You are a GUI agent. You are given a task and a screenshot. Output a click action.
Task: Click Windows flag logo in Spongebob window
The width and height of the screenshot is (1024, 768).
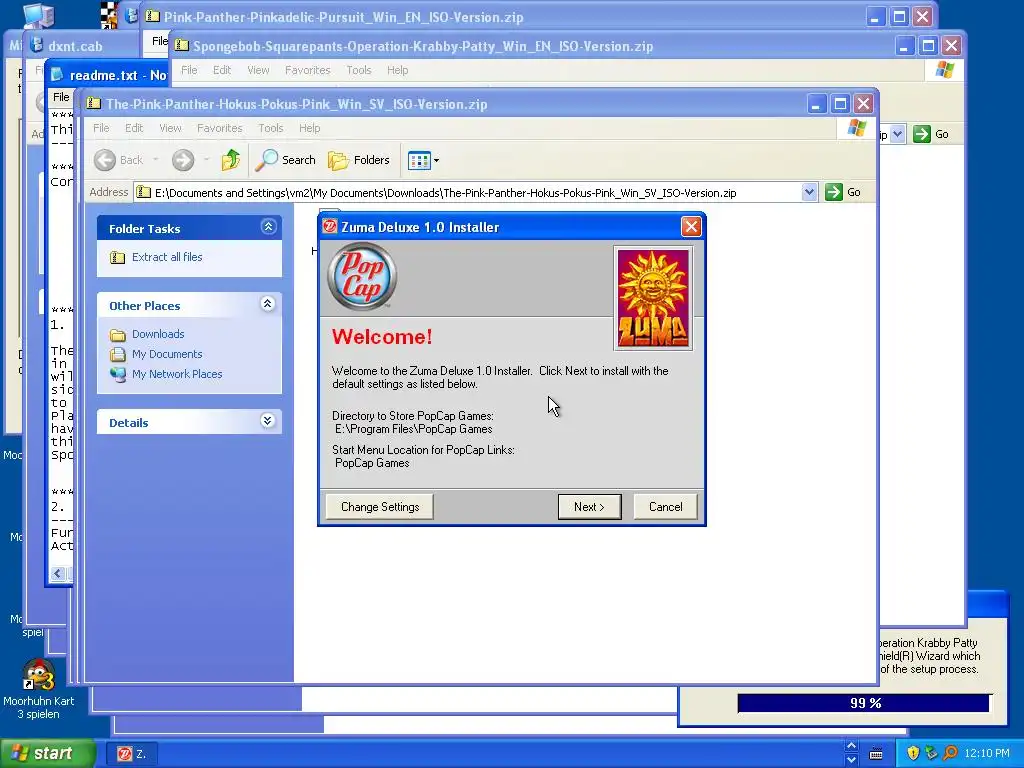pos(944,70)
